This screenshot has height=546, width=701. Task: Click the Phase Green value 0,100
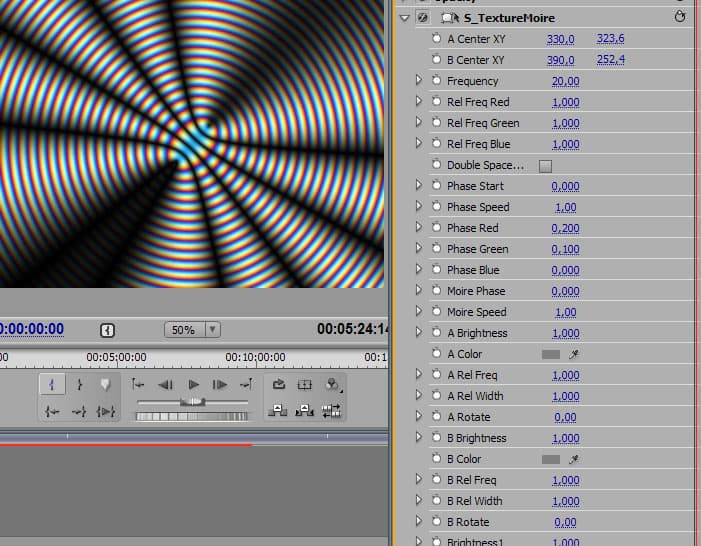(566, 250)
